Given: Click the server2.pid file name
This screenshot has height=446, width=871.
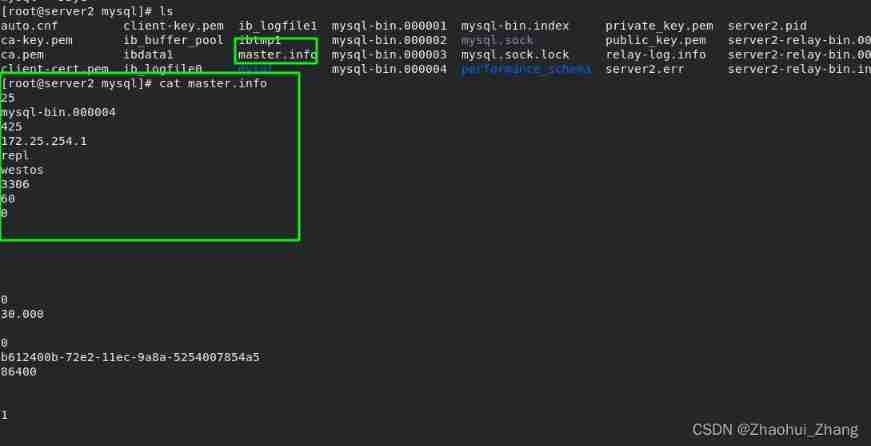Looking at the screenshot, I should [767, 25].
